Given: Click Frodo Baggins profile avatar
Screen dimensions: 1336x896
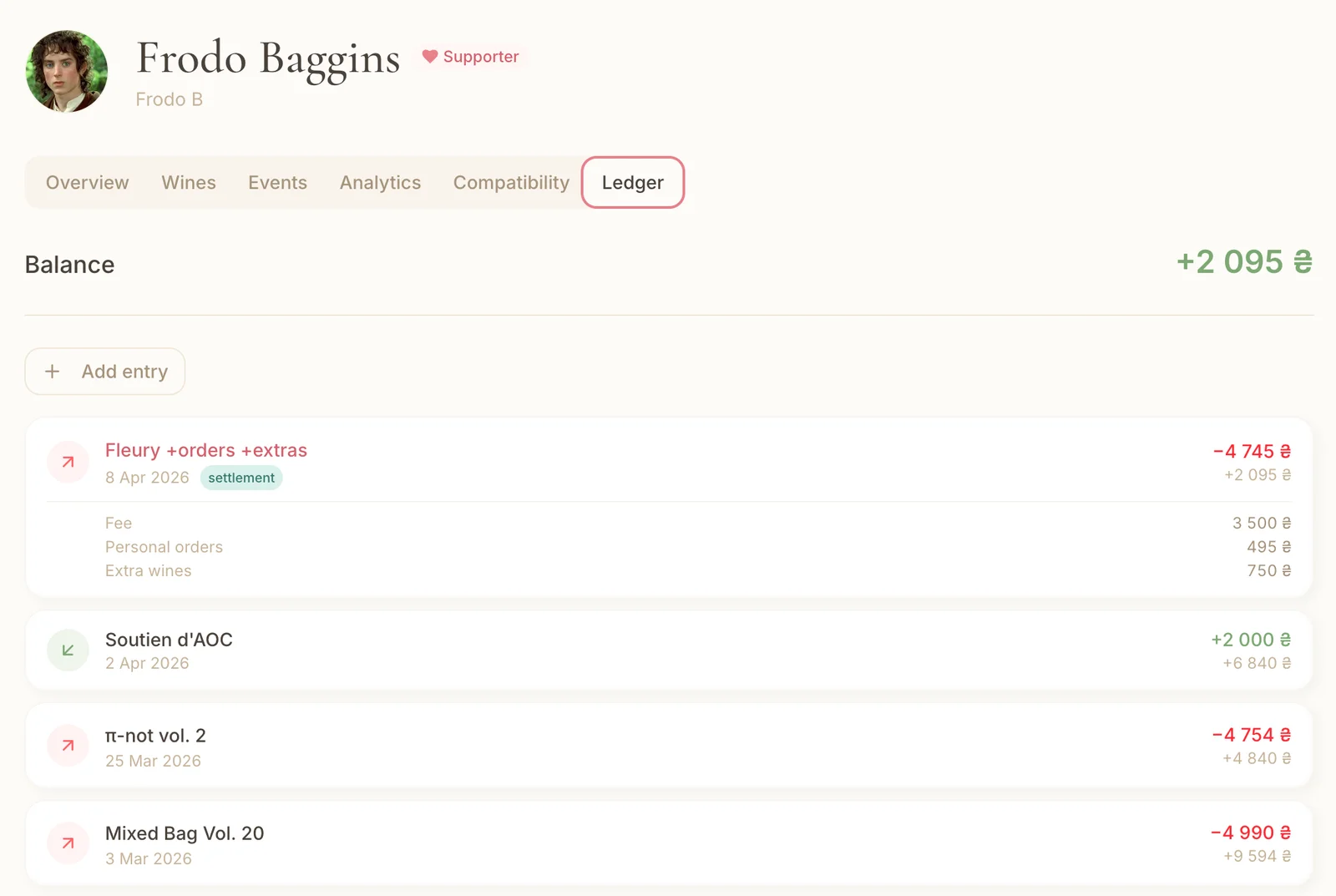Looking at the screenshot, I should click(x=67, y=72).
